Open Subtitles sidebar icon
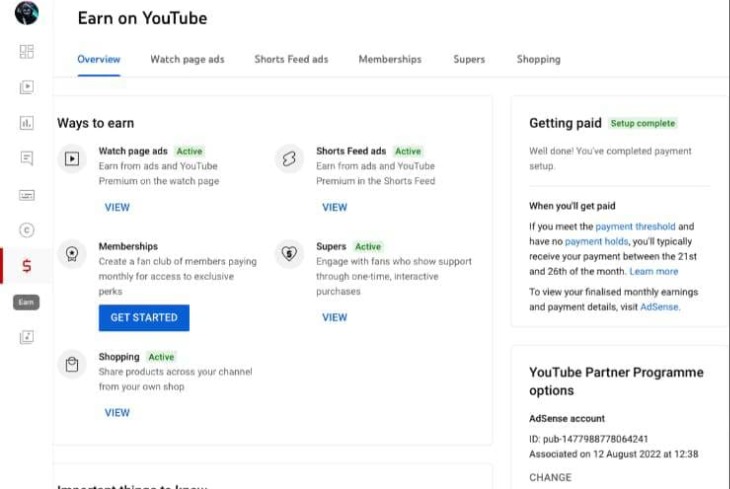 click(x=27, y=195)
